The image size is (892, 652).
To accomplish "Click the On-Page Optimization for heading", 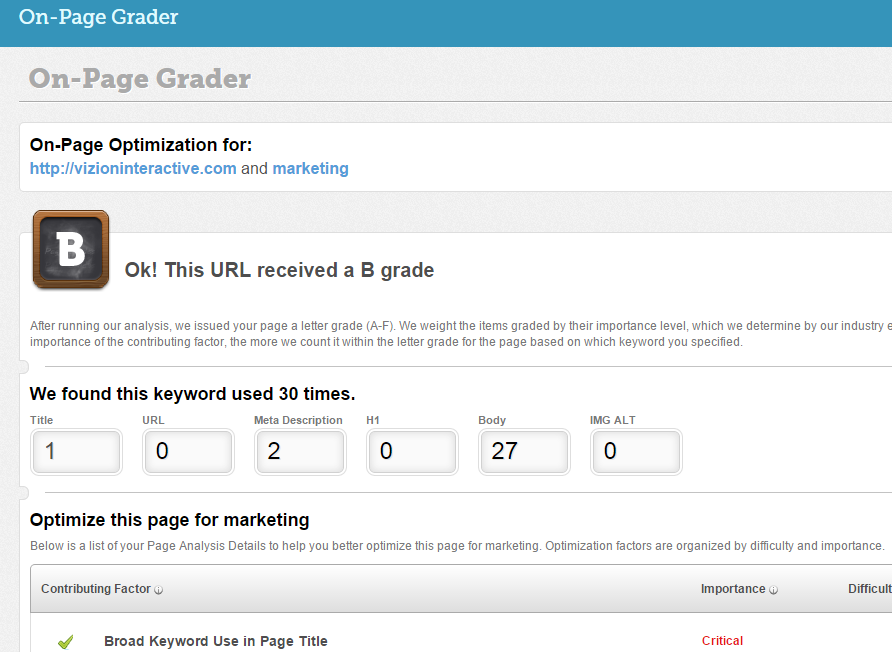I will click(x=140, y=145).
